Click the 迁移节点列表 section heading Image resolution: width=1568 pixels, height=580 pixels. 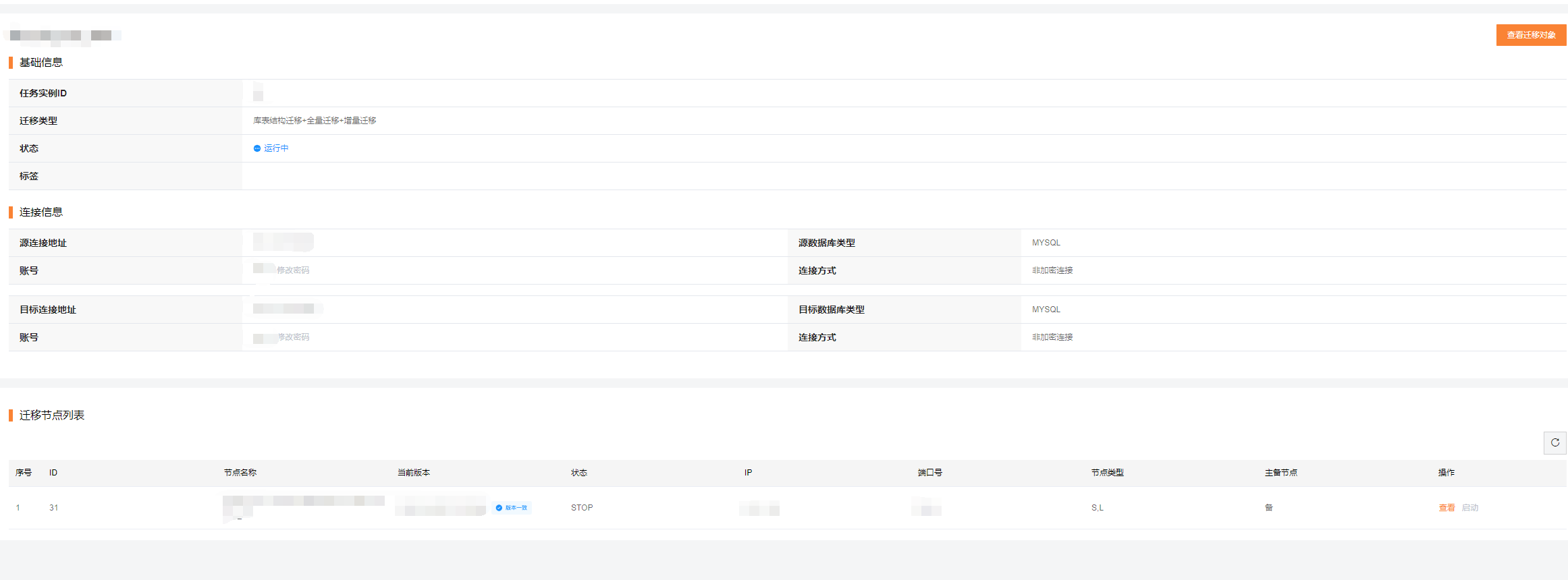tap(52, 415)
